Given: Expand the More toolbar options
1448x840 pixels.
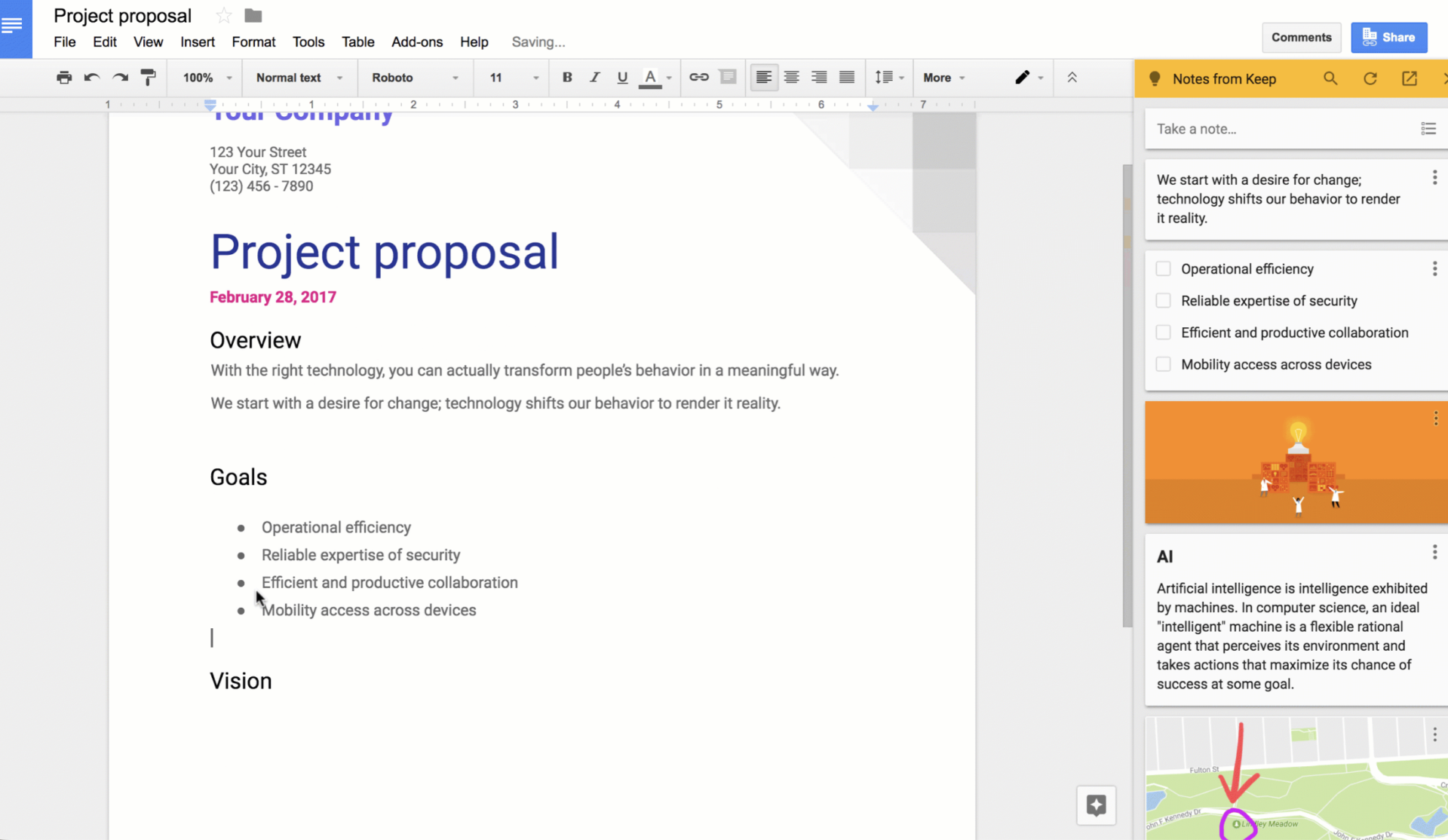Looking at the screenshot, I should point(943,78).
